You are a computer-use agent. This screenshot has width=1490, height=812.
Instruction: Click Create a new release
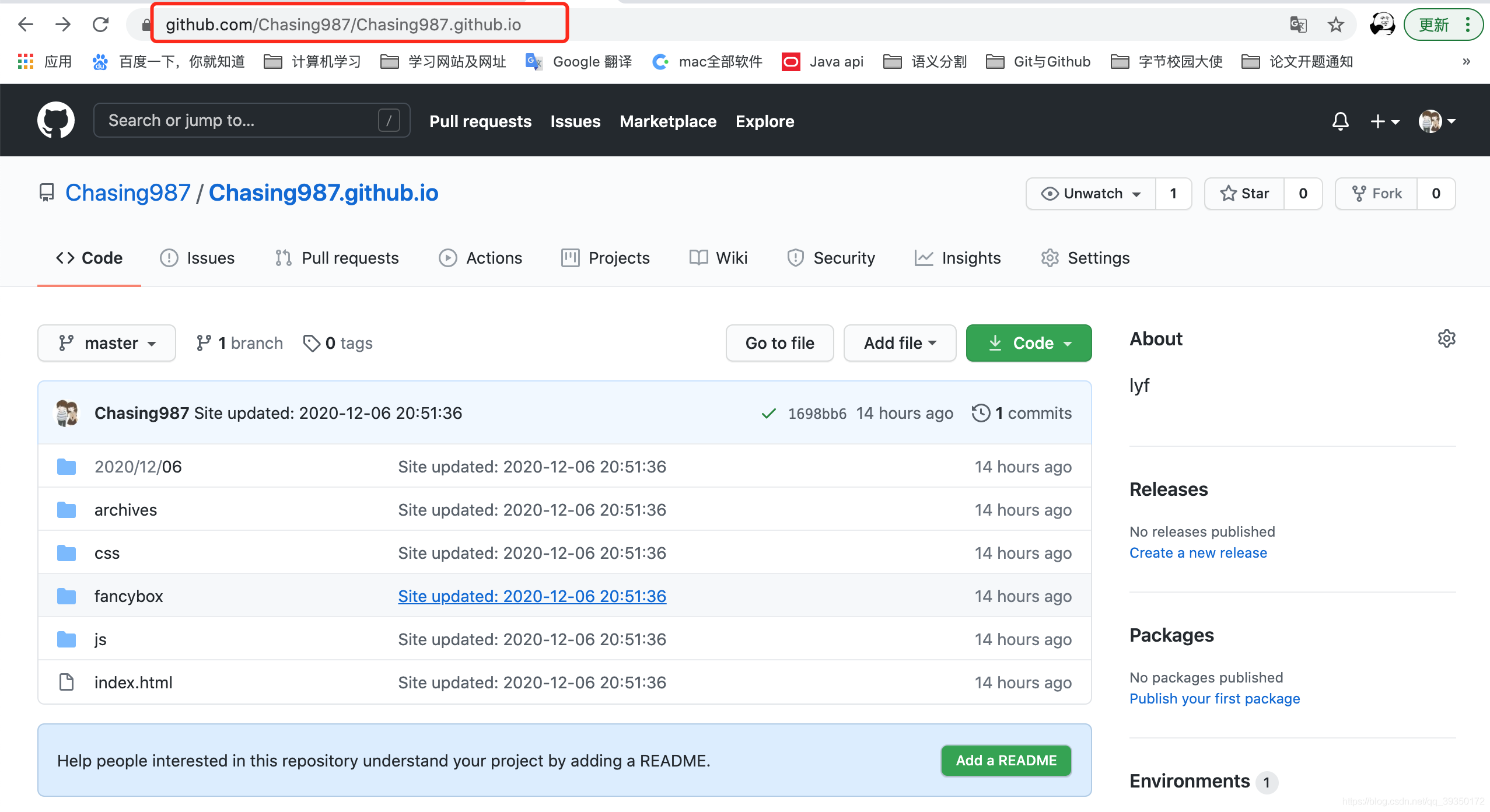point(1198,552)
